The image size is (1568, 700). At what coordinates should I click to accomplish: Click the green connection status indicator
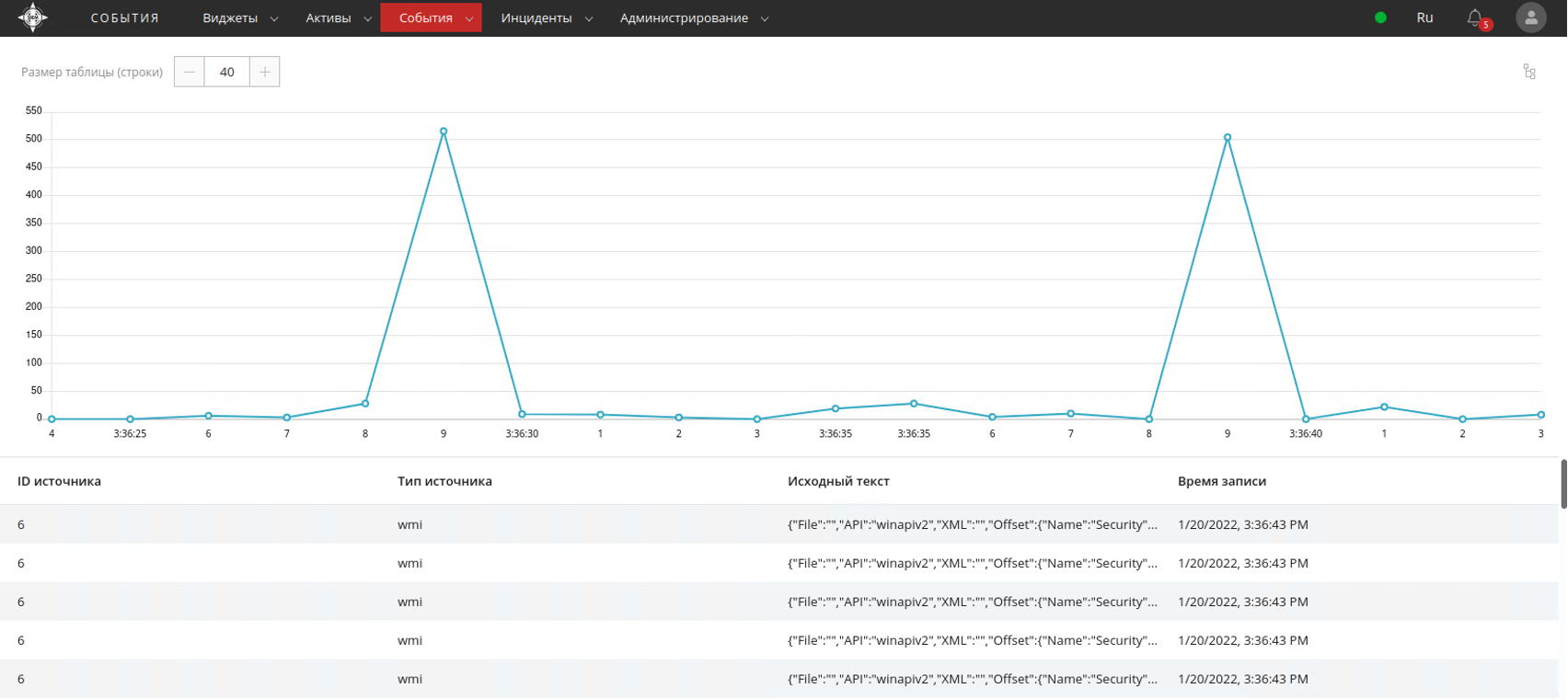coord(1380,17)
